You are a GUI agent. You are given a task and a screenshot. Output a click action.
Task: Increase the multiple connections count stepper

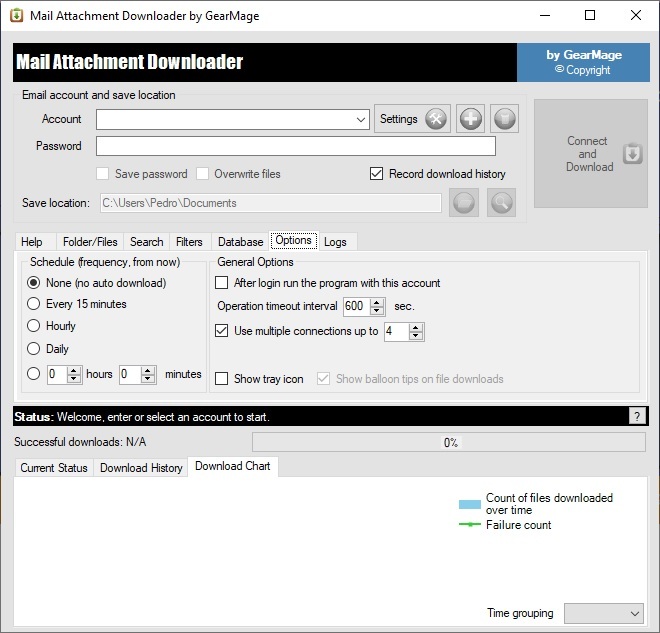(417, 327)
